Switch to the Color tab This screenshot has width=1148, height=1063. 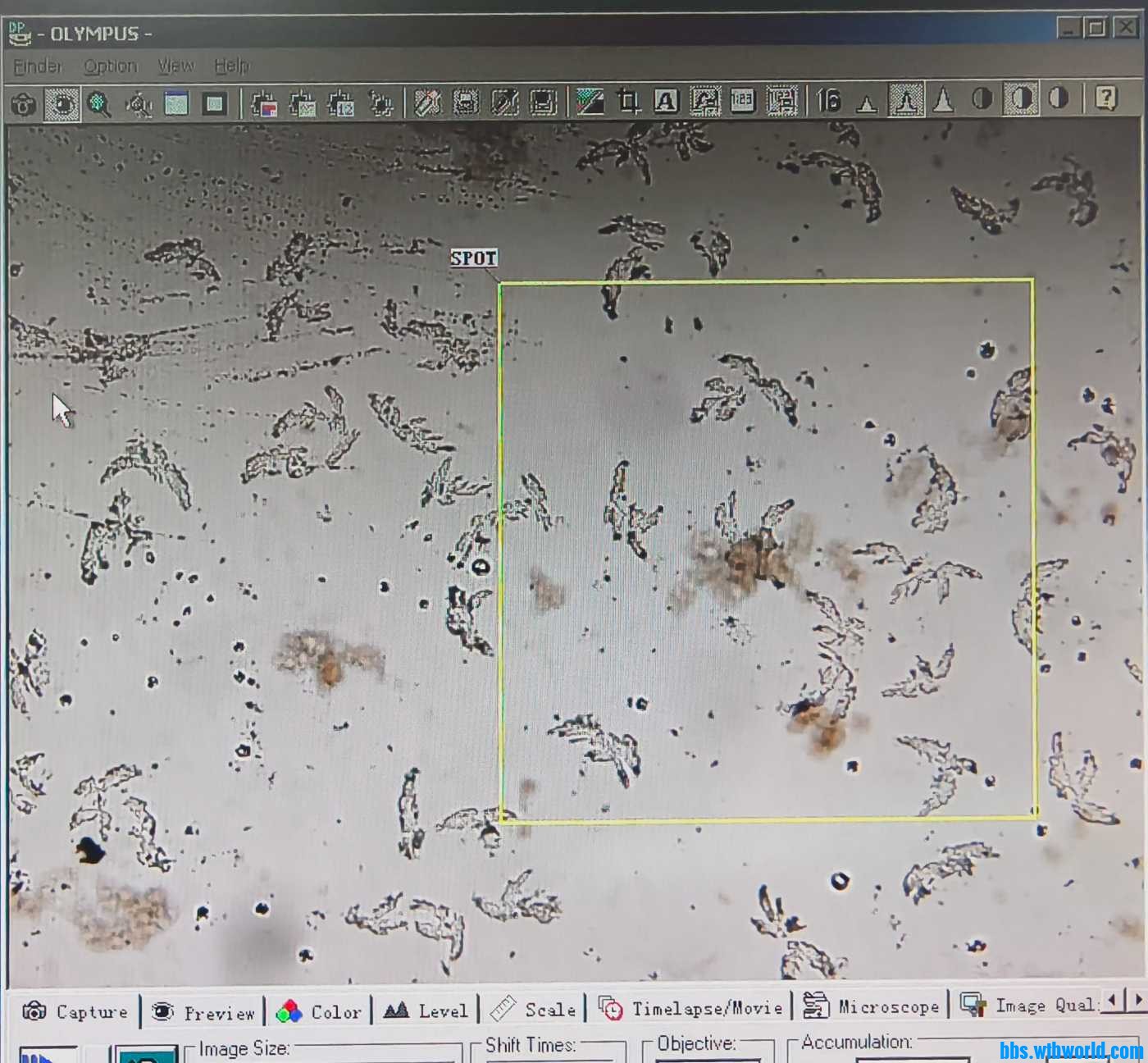point(319,1012)
